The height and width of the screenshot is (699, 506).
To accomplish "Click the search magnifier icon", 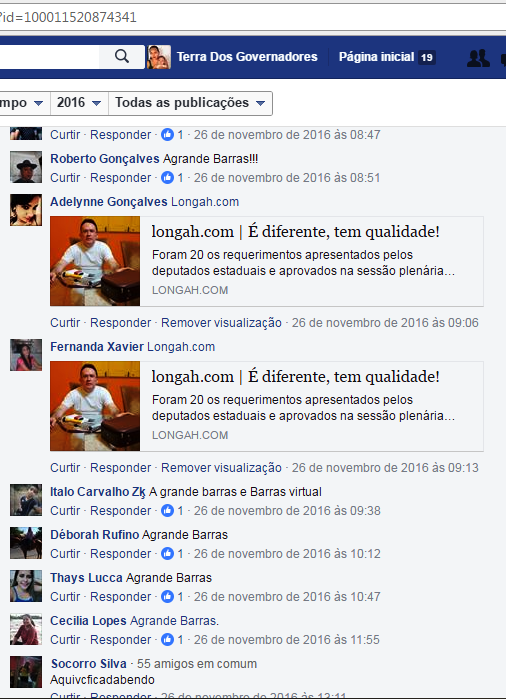I will [x=122, y=57].
